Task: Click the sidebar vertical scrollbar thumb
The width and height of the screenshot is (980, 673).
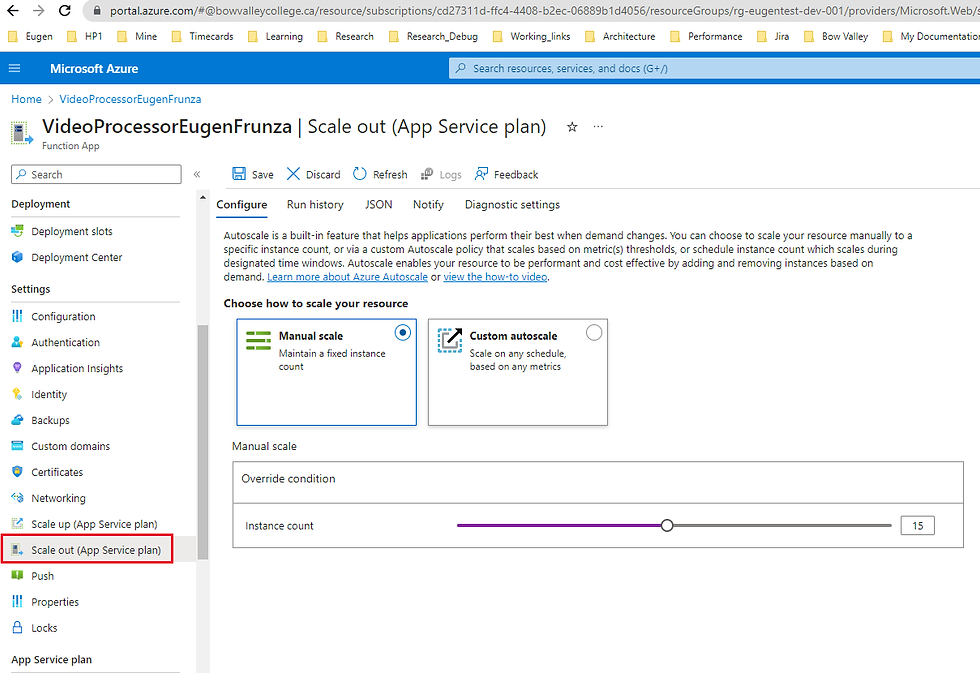Action: (202, 442)
